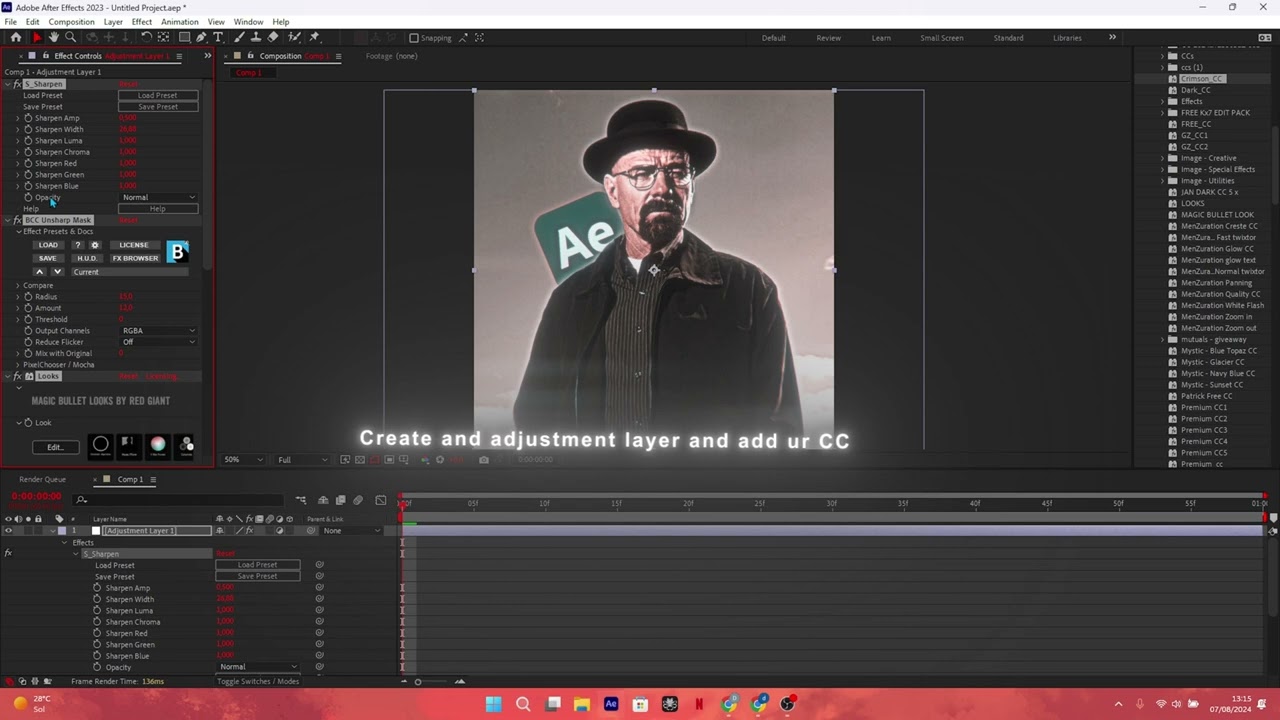Select the Roto Brush tool
The image size is (1280, 720).
tap(295, 38)
